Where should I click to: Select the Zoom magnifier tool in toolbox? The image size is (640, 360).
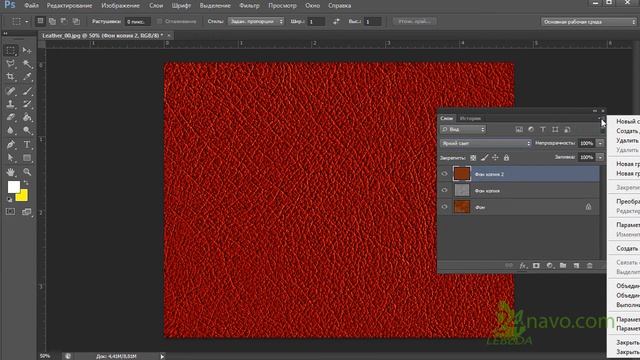pyautogui.click(x=27, y=172)
